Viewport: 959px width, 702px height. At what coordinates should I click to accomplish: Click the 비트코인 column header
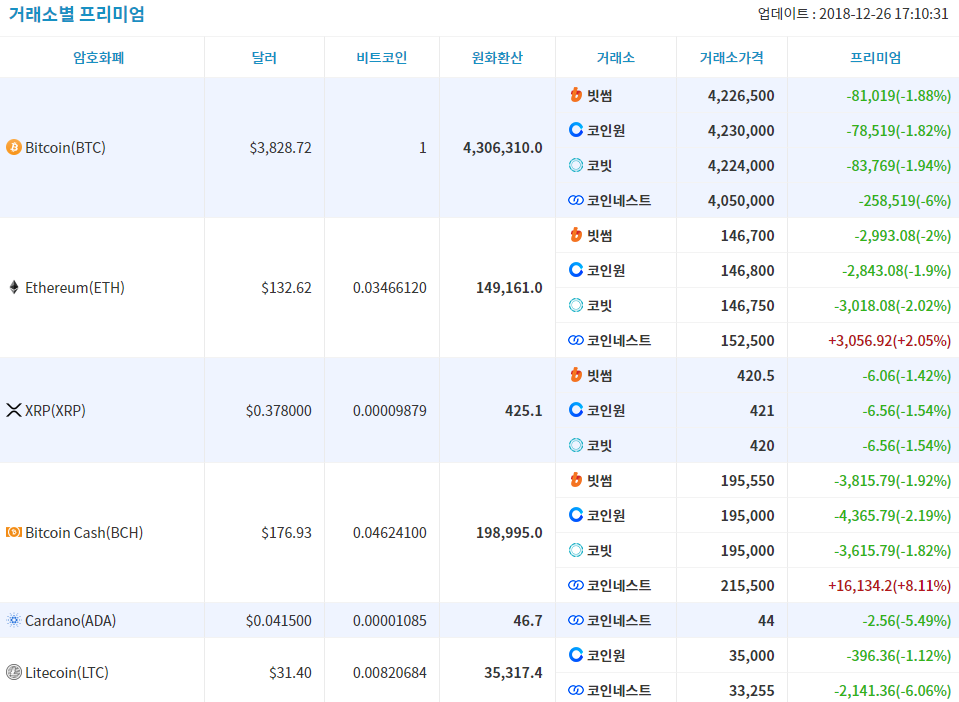tap(382, 57)
